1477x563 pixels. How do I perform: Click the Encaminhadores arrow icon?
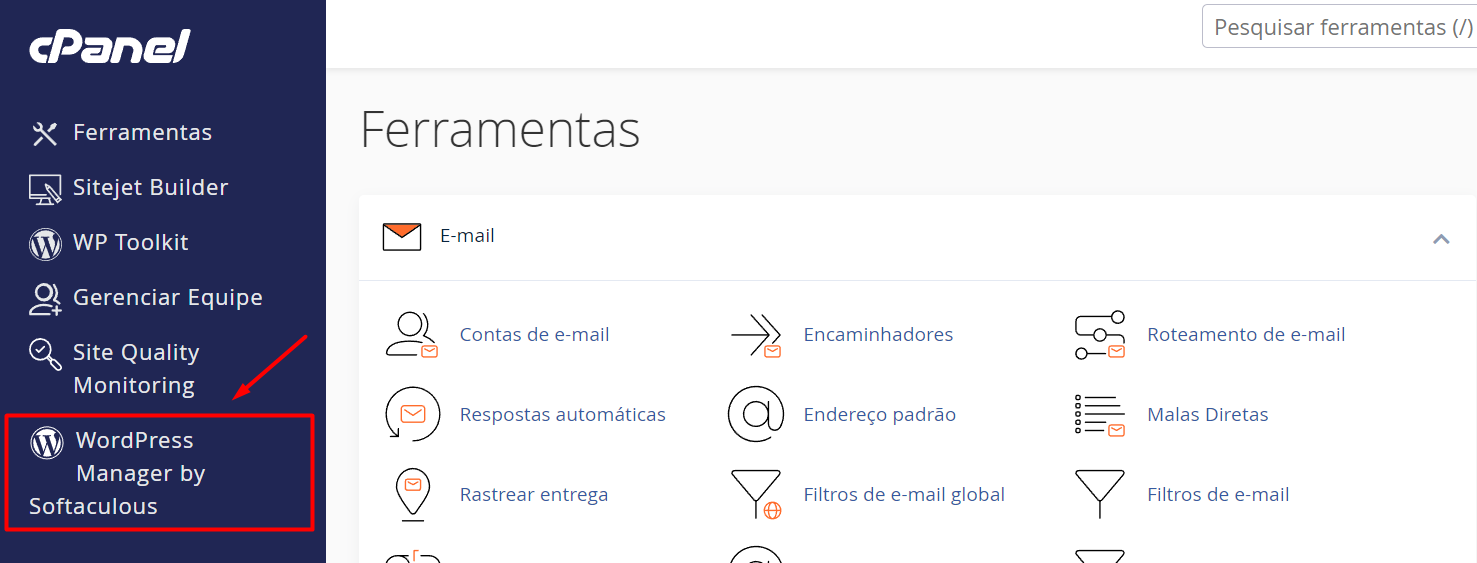tap(756, 335)
